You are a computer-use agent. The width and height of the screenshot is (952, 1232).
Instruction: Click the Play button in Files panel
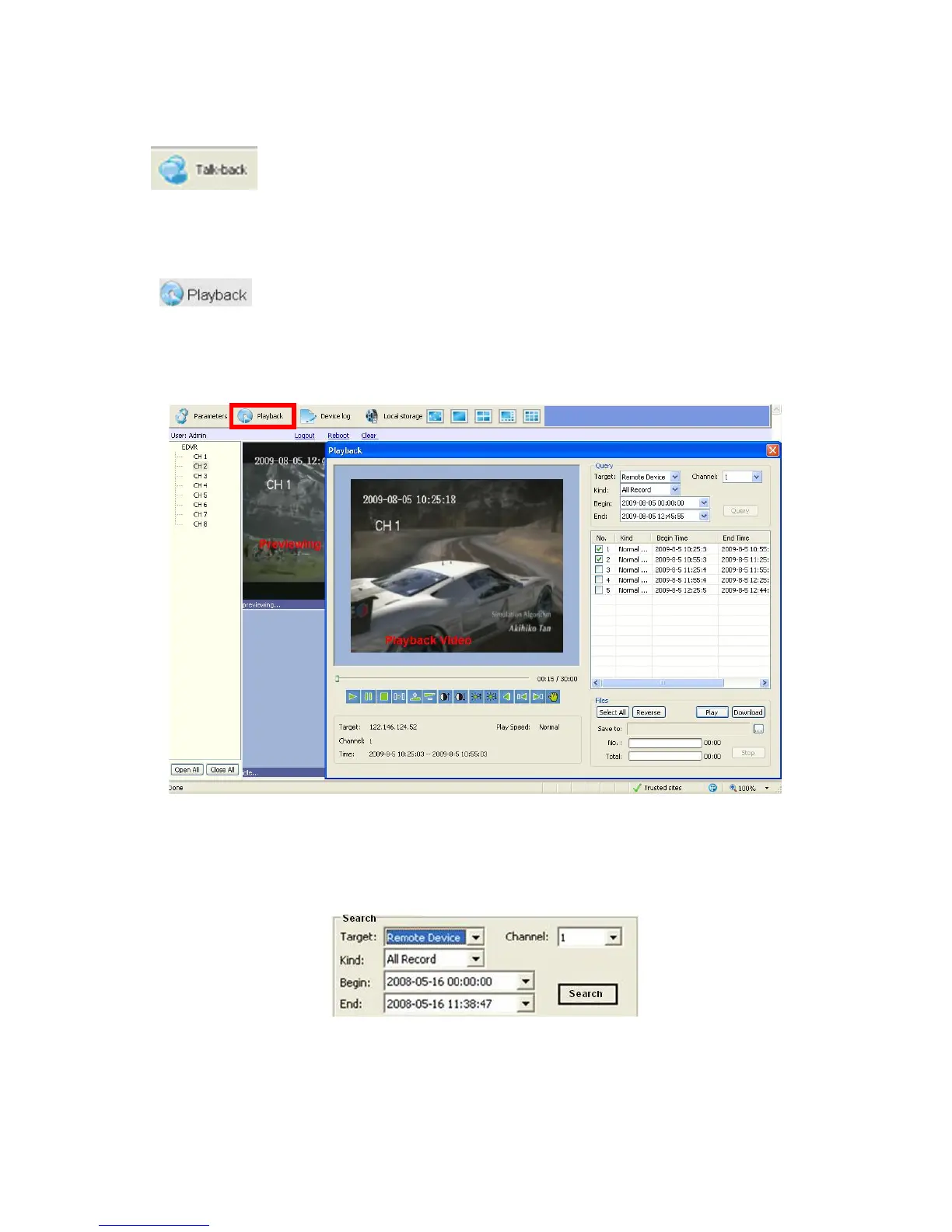pyautogui.click(x=712, y=712)
